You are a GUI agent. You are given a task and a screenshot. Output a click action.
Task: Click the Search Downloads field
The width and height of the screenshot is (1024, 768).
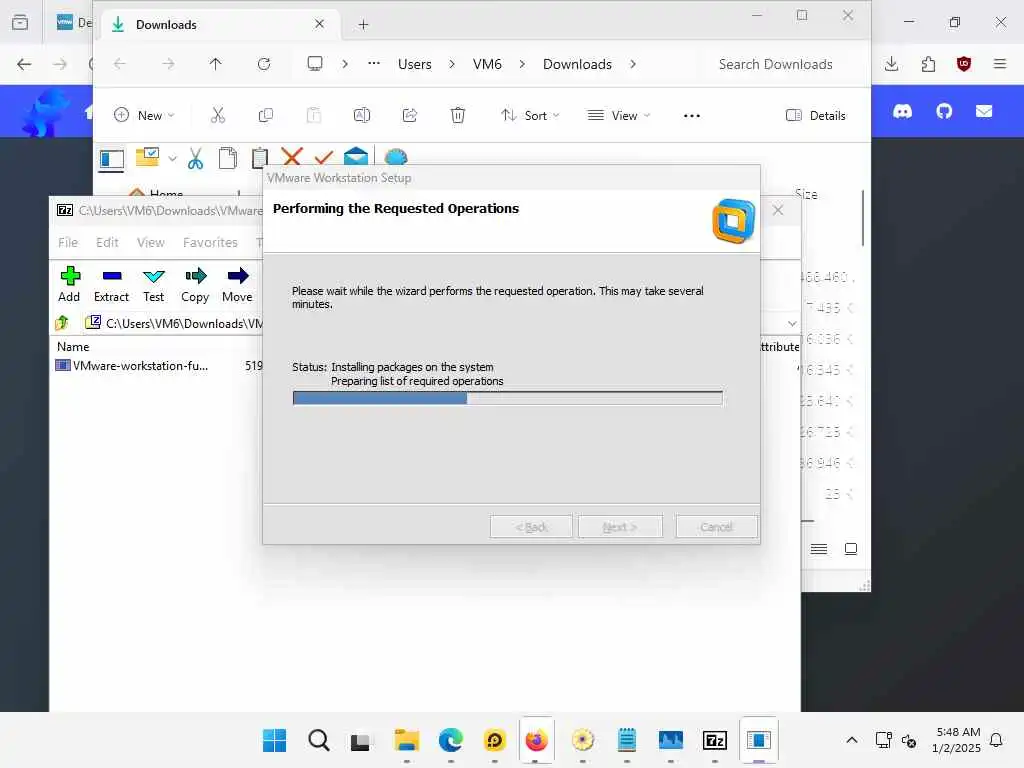point(775,64)
